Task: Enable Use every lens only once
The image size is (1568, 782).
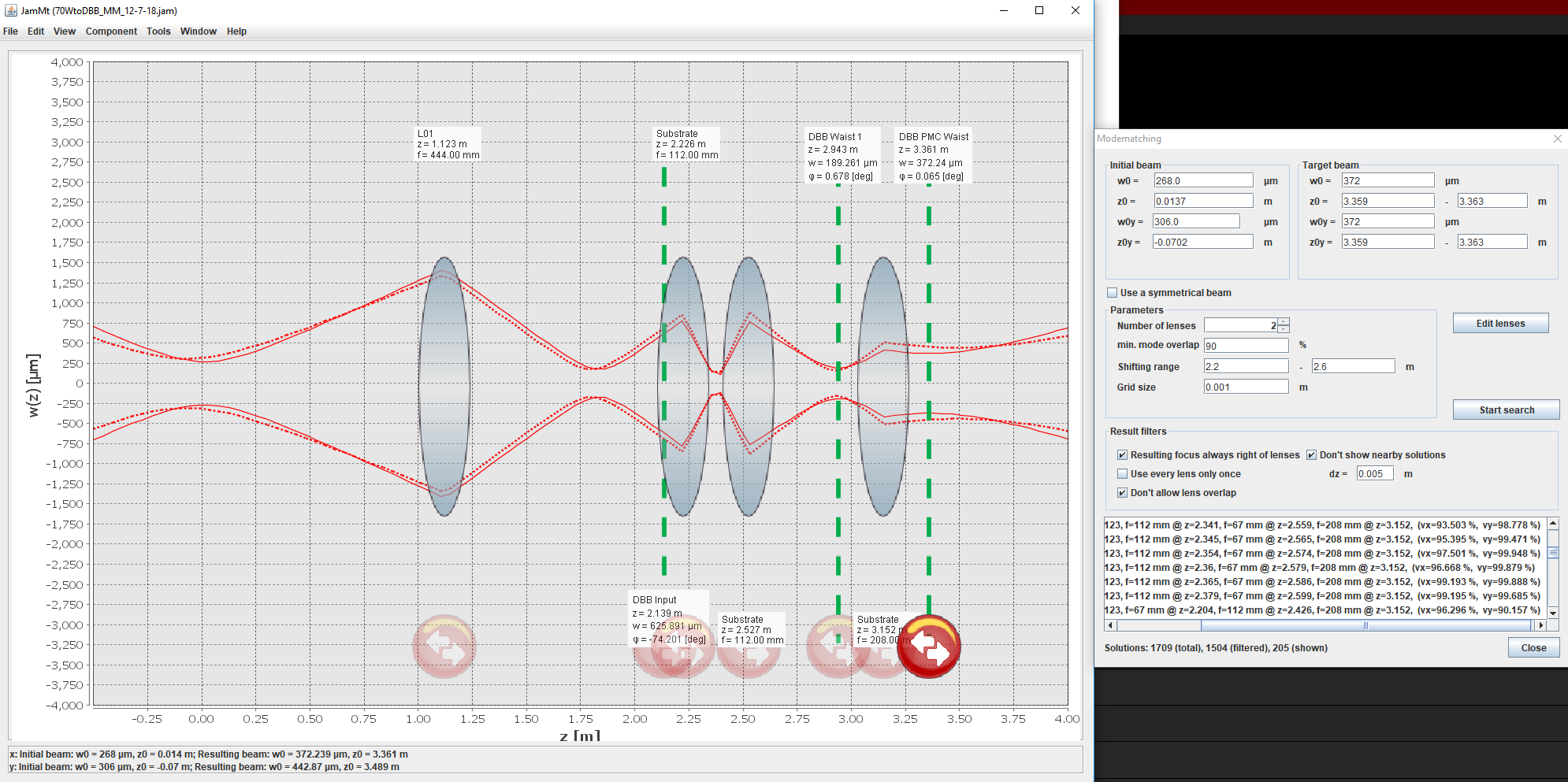Action: tap(1122, 474)
